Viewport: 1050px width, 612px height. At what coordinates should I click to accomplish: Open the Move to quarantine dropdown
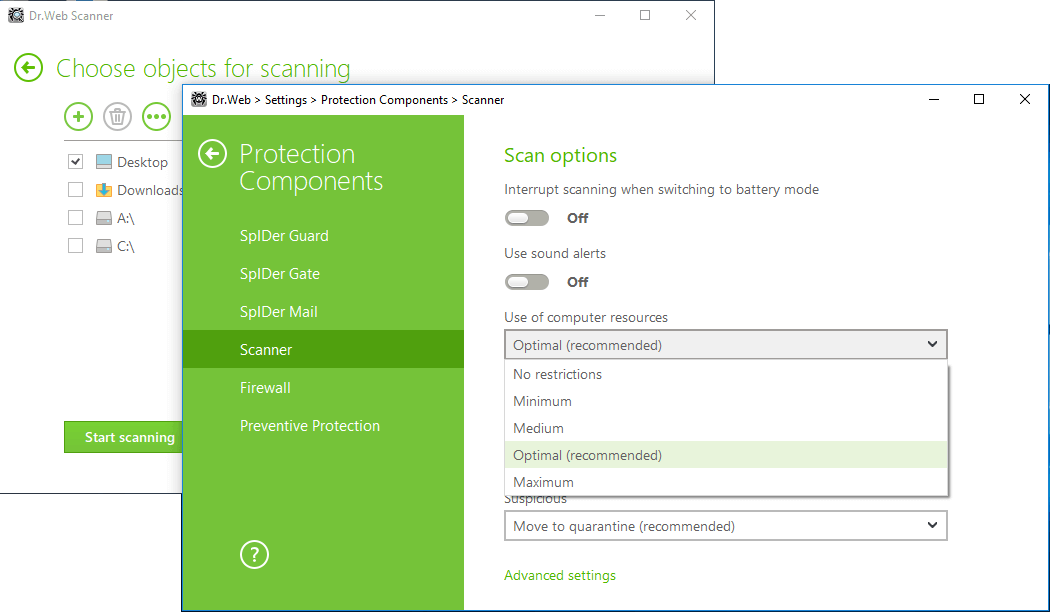(726, 526)
